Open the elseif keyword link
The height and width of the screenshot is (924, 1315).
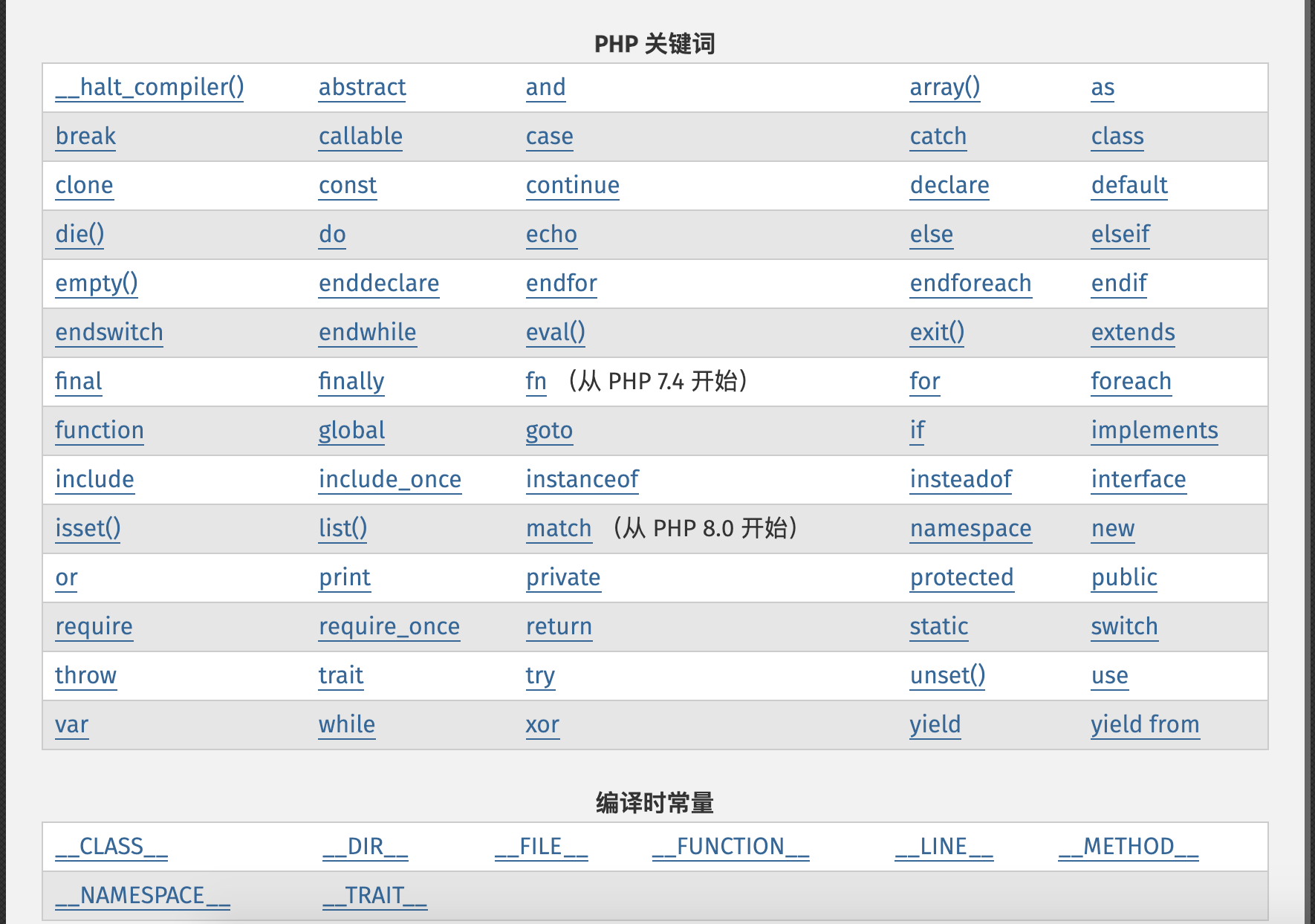pos(1120,235)
